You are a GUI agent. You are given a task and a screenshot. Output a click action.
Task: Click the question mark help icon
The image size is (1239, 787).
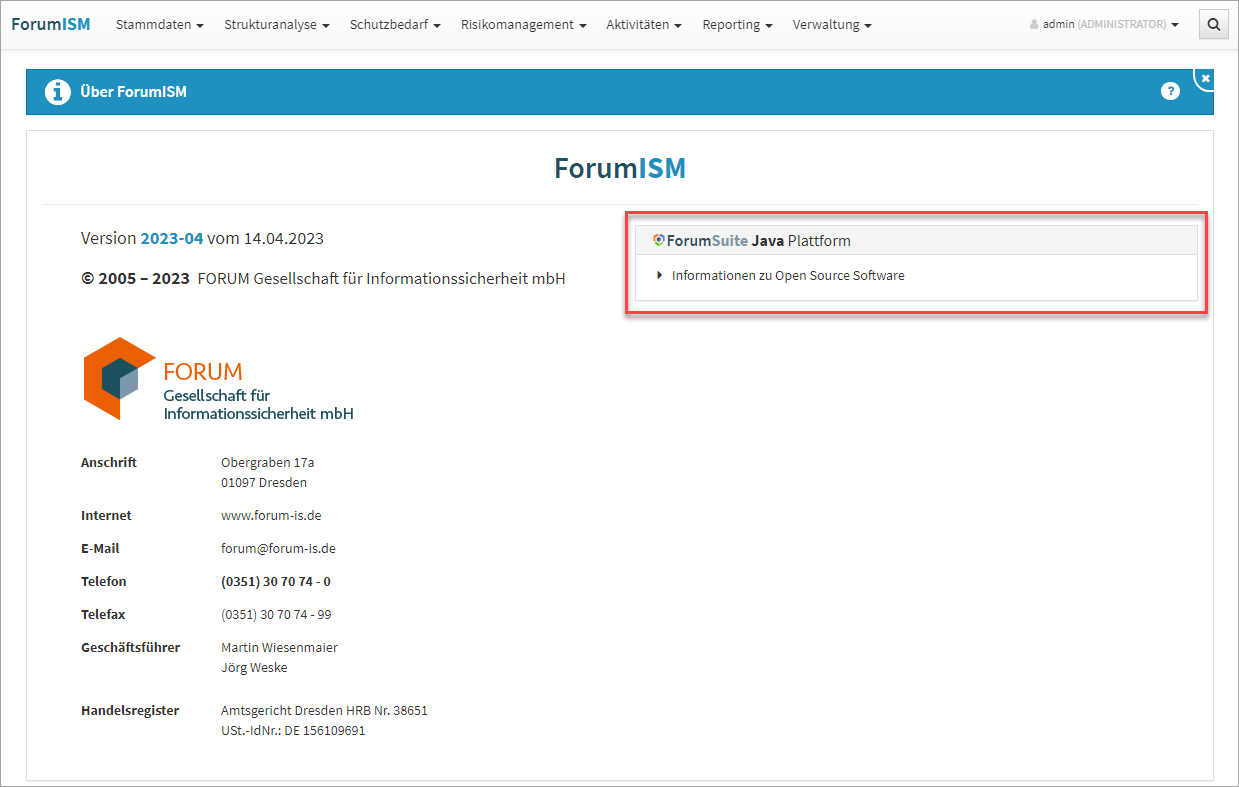[x=1170, y=91]
